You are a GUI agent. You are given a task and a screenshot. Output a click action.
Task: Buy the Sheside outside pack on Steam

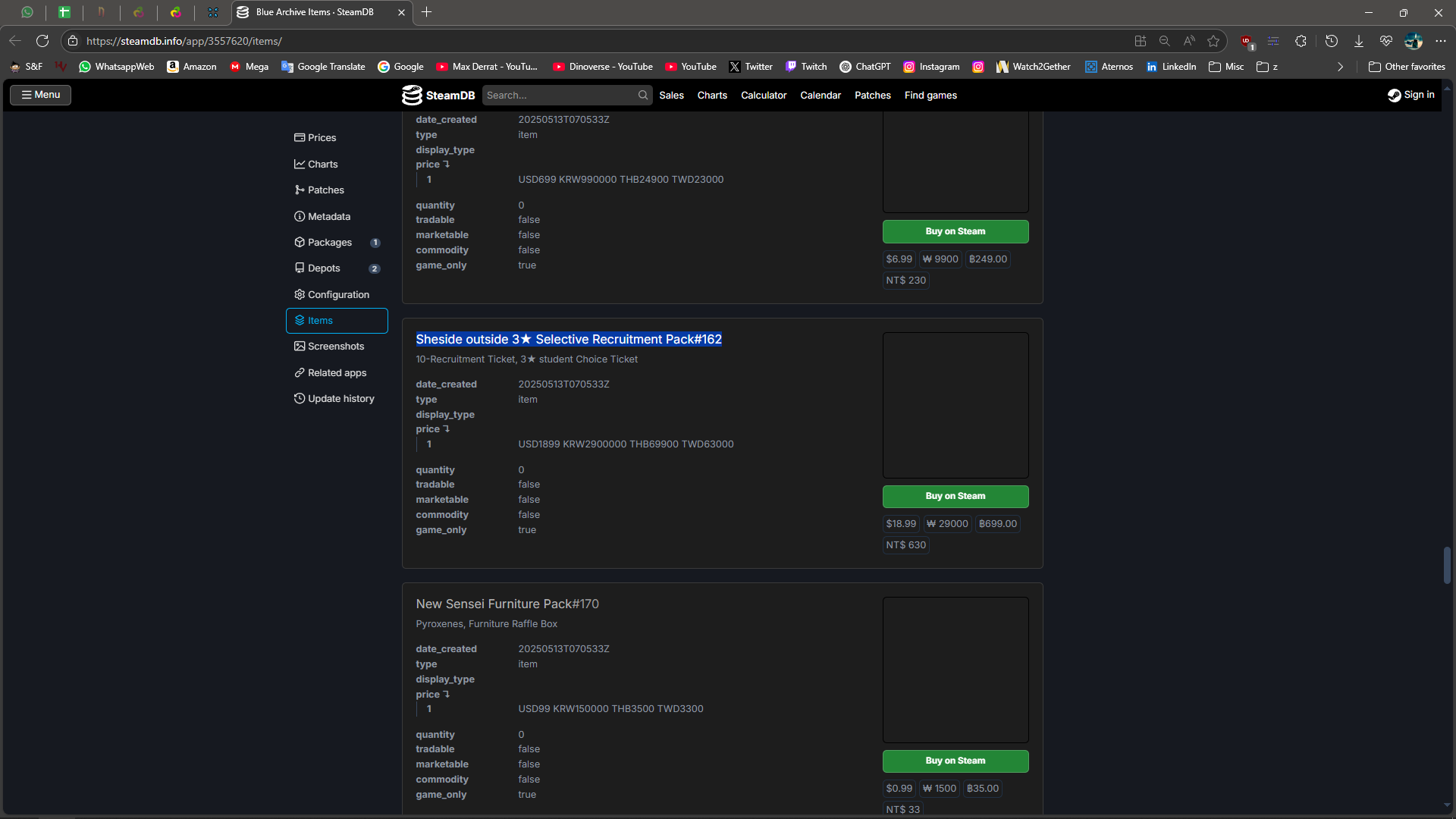(x=955, y=496)
